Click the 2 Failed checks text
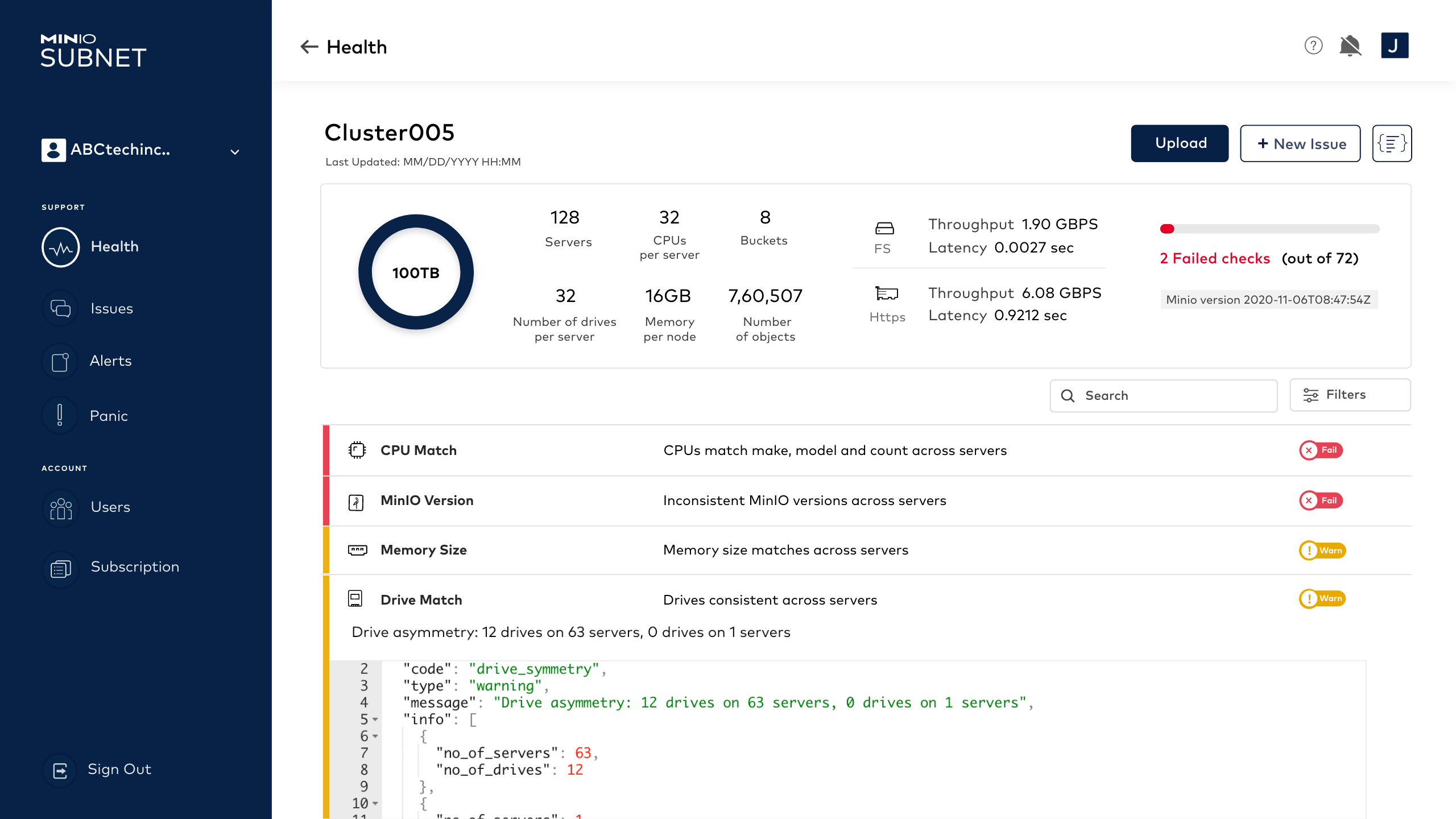1456x819 pixels. [1215, 258]
